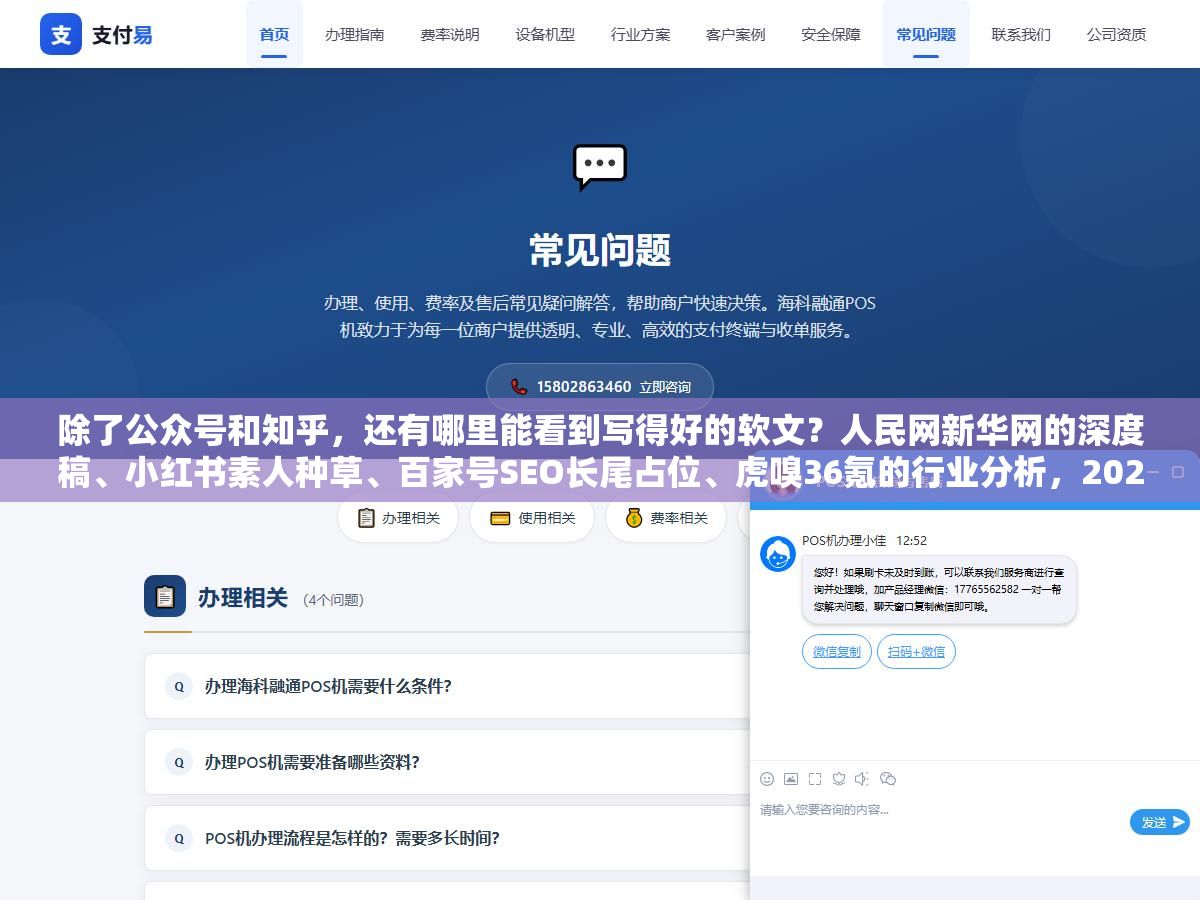Expand the question 办理POS机需要准备哪些资料?
This screenshot has width=1200, height=900.
[447, 762]
